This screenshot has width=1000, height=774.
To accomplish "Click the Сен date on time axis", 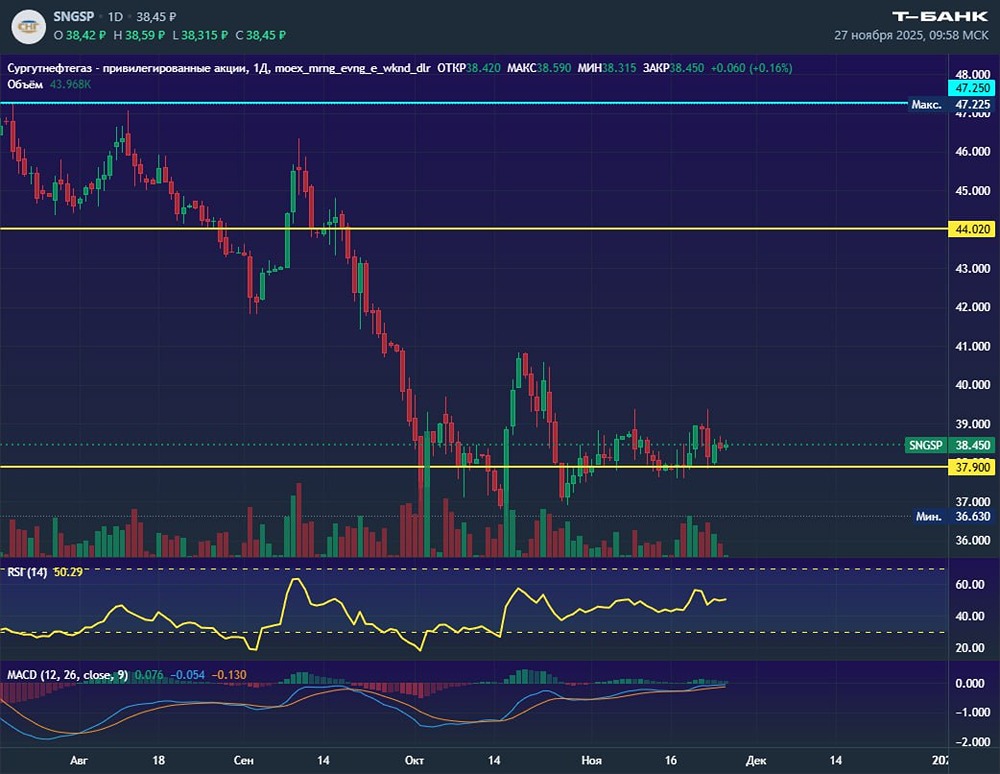I will click(x=243, y=761).
